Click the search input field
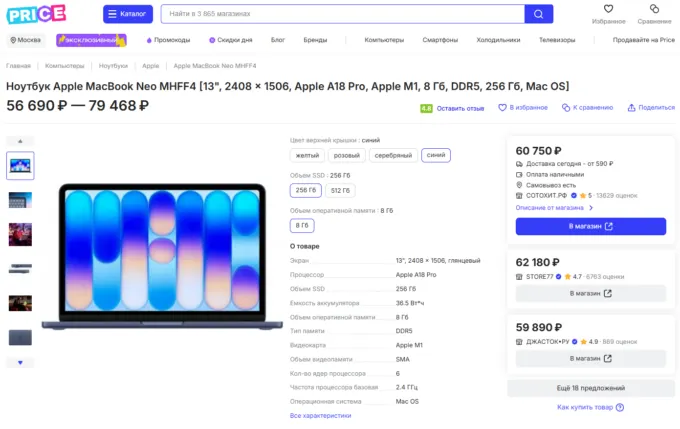 343,14
